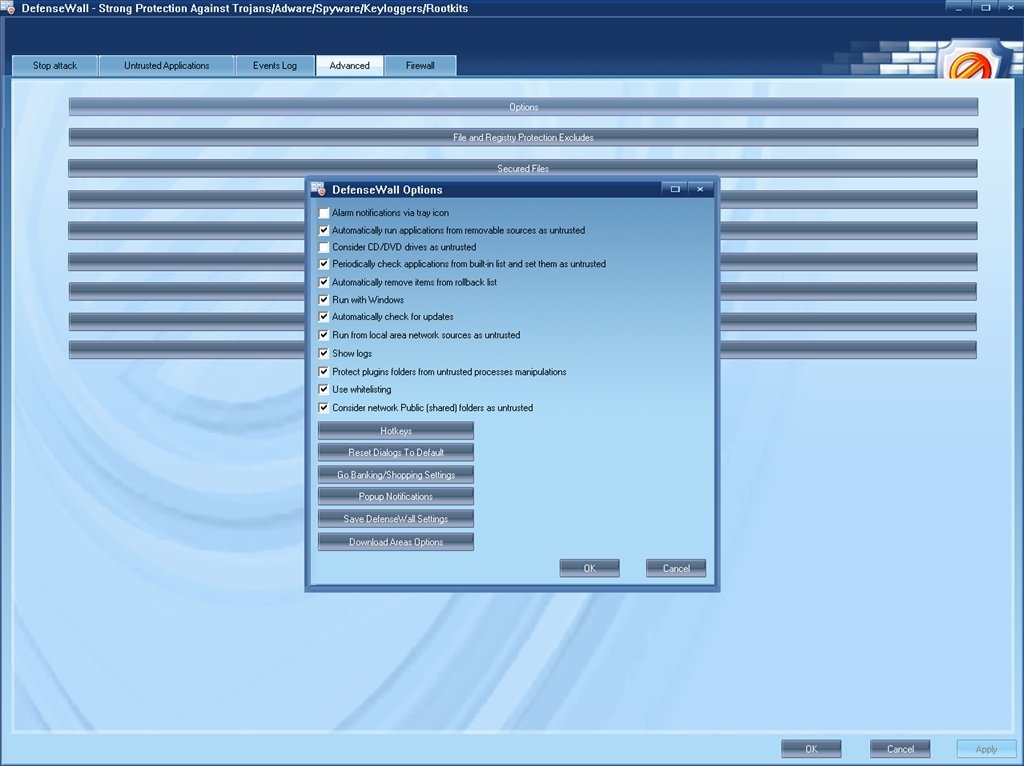The height and width of the screenshot is (766, 1024).
Task: Uncheck Run from local area network sources
Action: click(x=324, y=335)
